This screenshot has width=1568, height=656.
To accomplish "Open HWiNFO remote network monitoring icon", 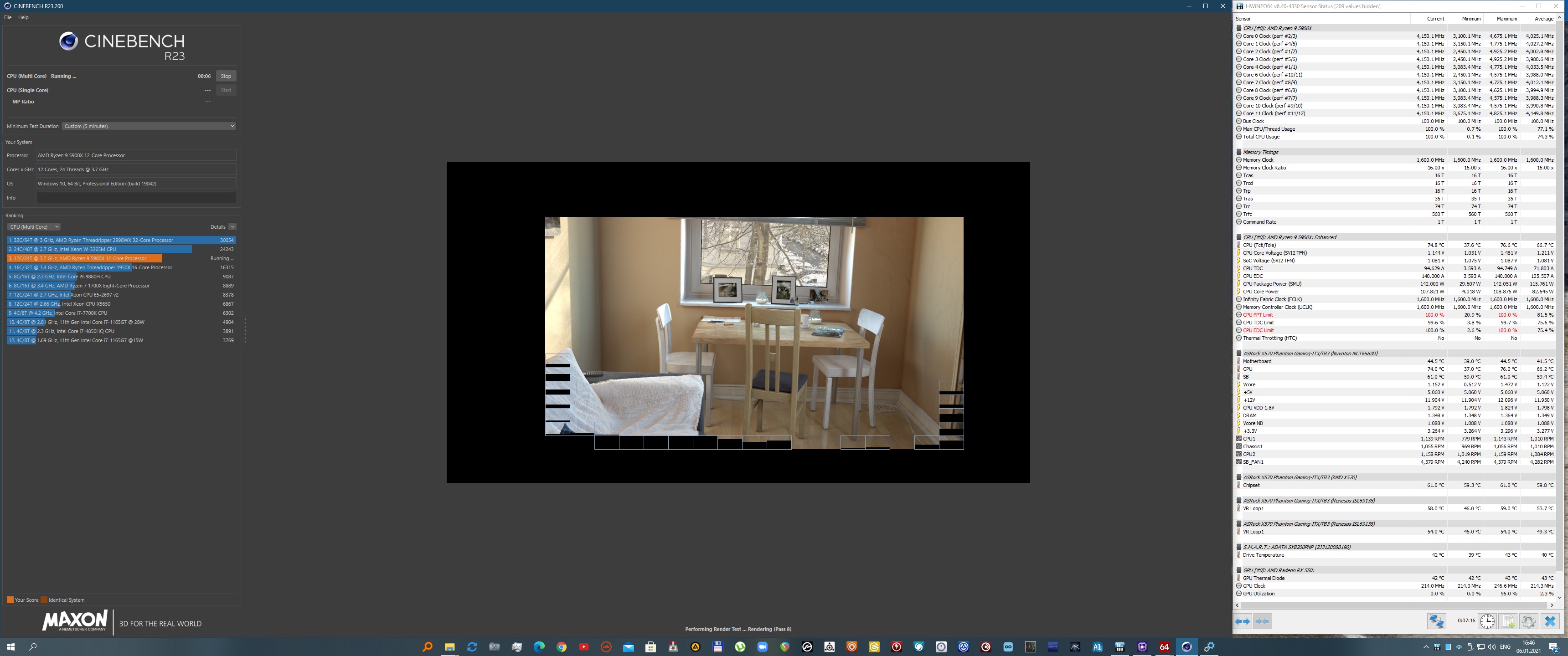I will pos(1437,621).
